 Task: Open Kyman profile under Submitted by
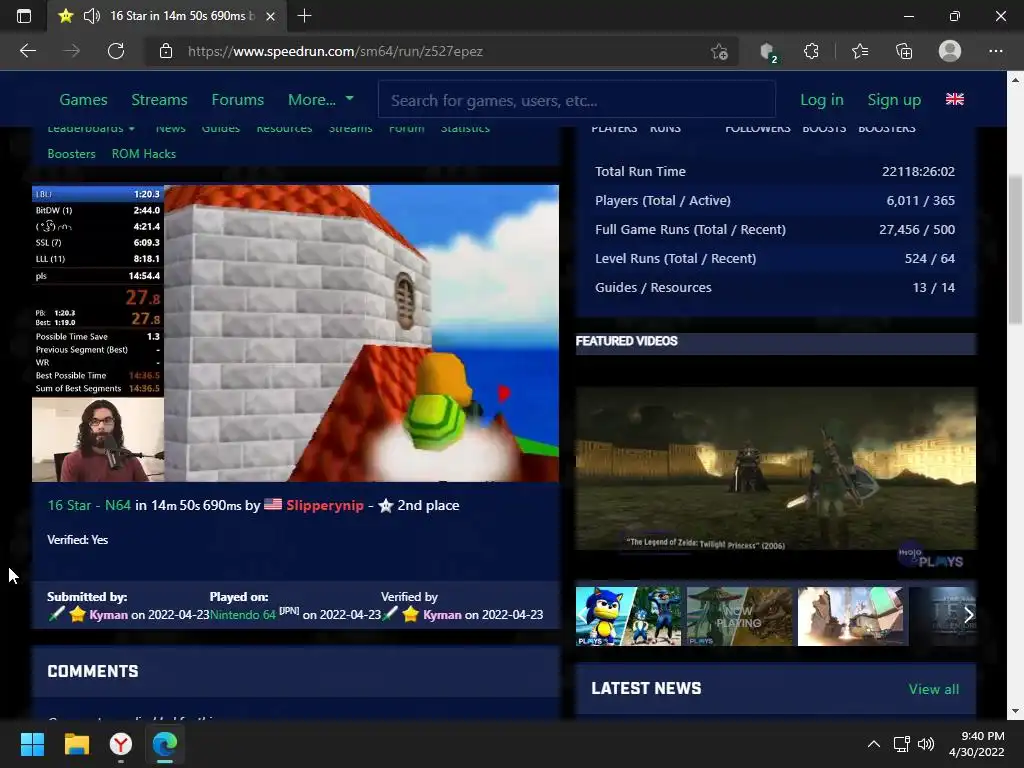[x=108, y=615]
